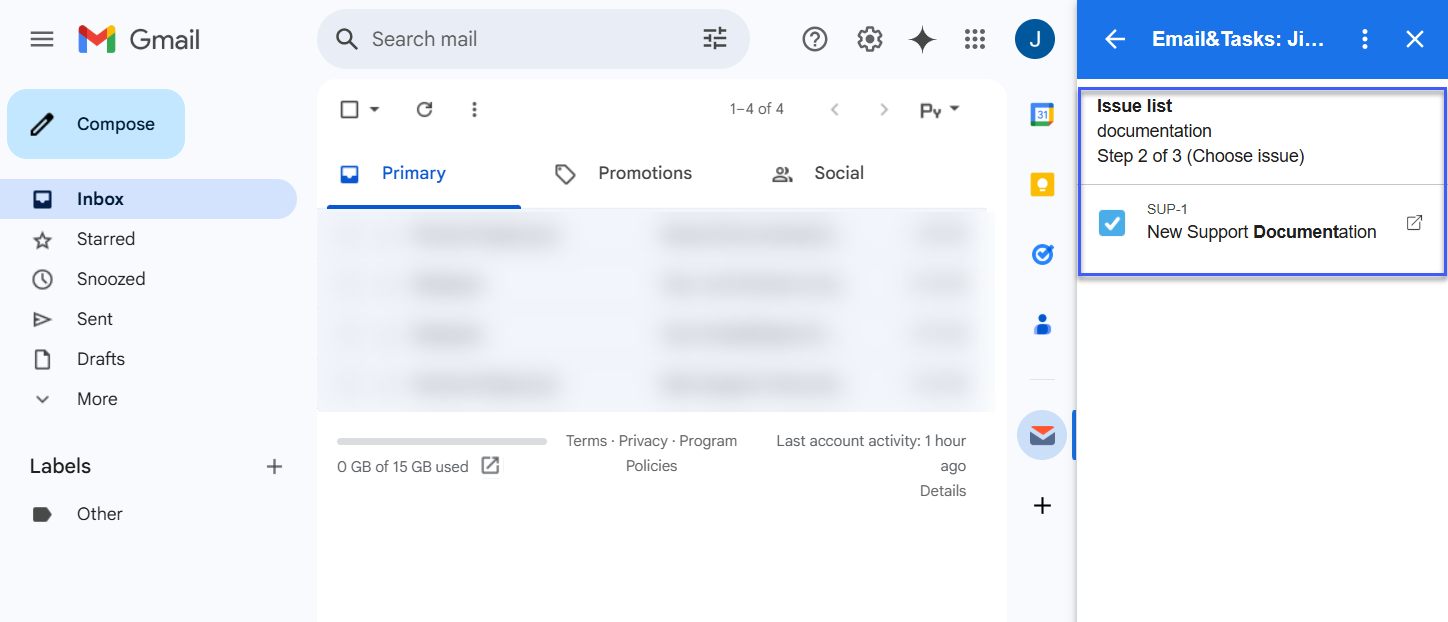Screen dimensions: 1448x622
Task: Open the account activity Details link
Action: pyautogui.click(x=942, y=491)
